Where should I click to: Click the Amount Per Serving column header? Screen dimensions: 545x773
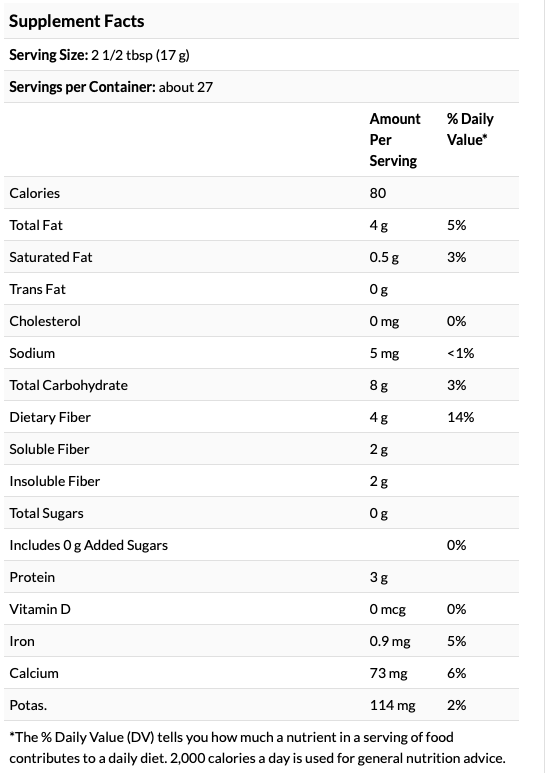[395, 140]
